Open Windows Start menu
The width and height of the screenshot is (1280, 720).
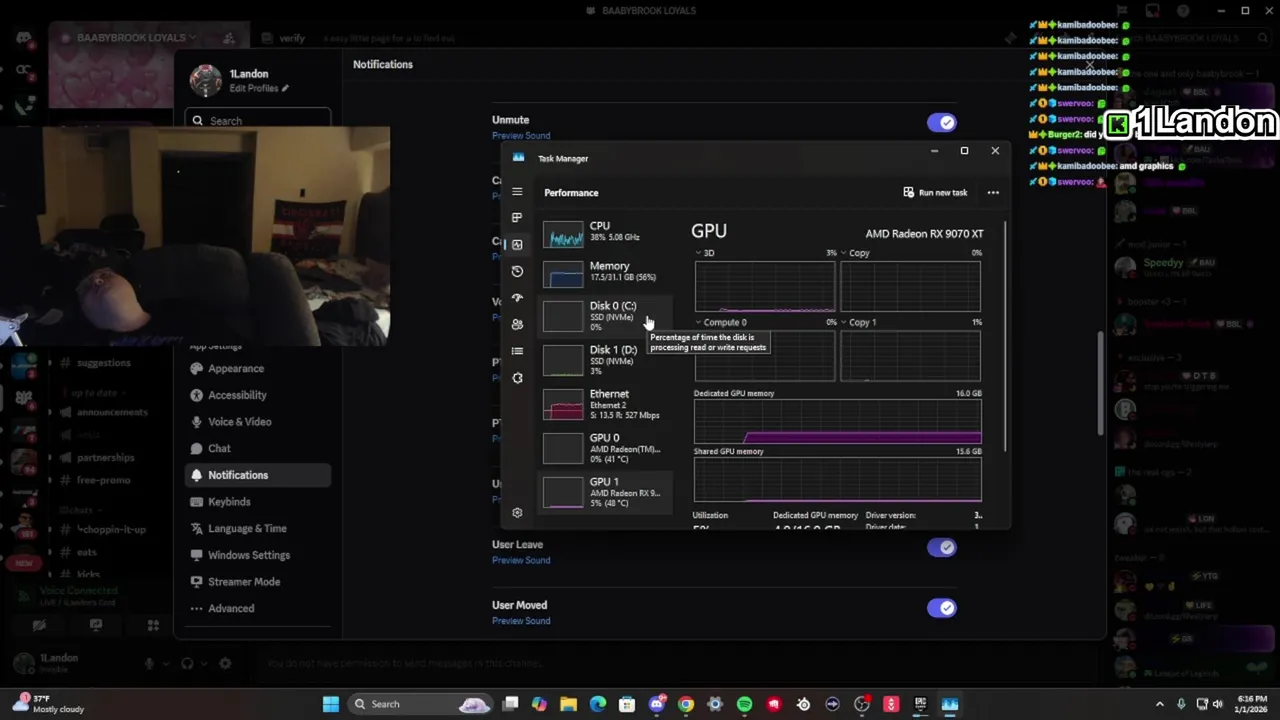click(x=330, y=704)
